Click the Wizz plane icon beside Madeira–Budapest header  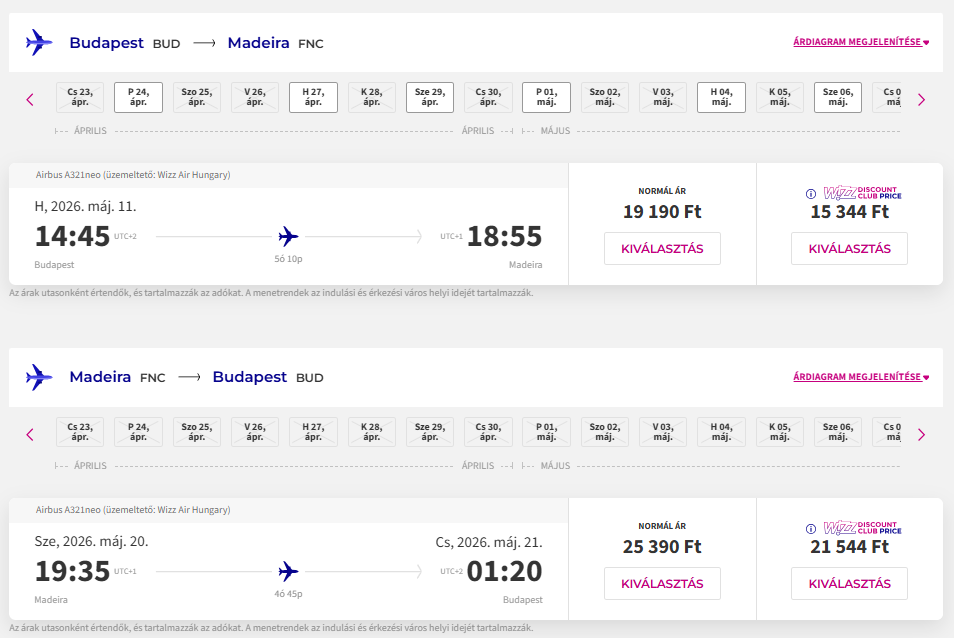point(39,377)
